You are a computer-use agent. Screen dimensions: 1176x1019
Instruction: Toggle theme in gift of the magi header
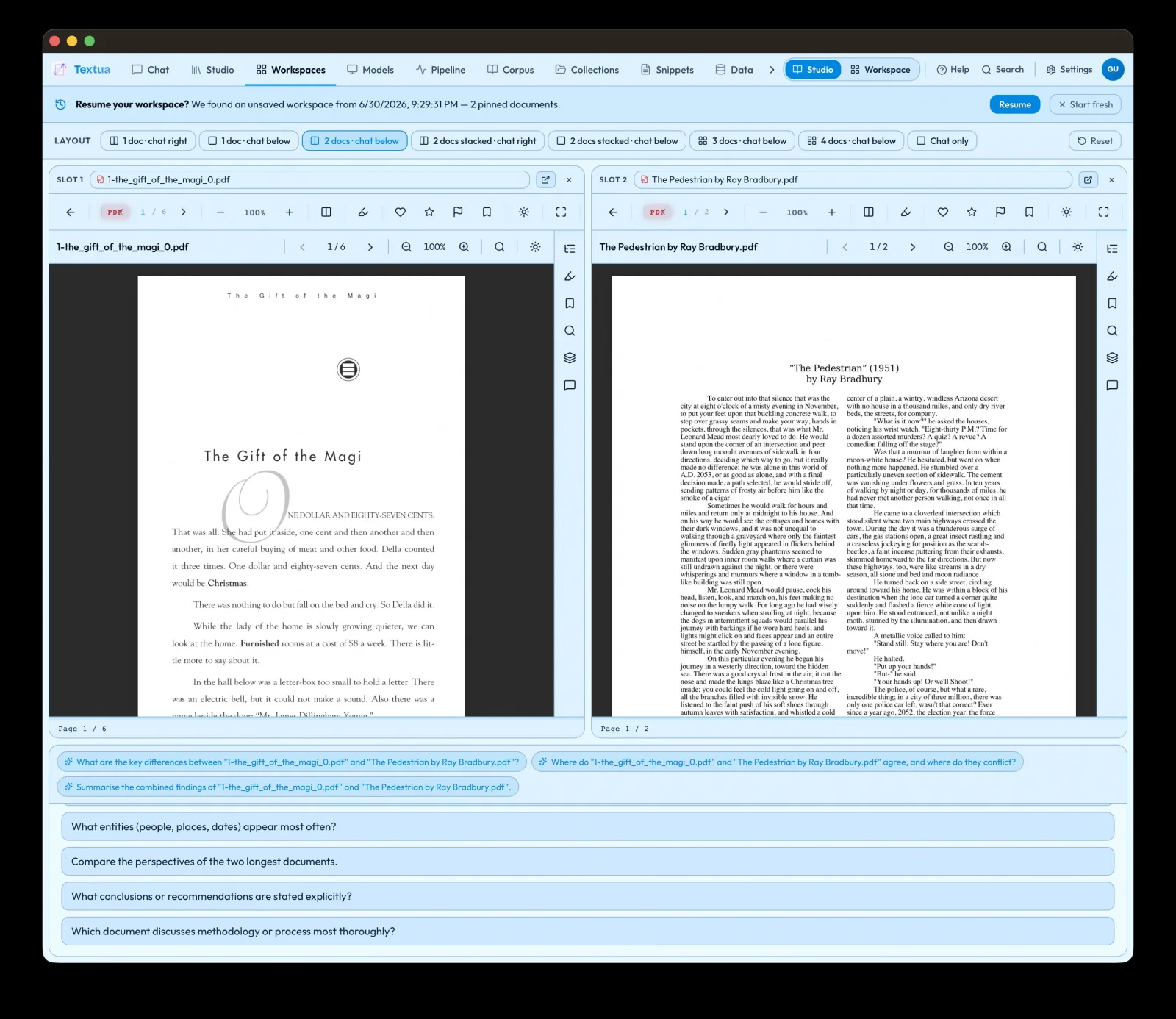point(535,247)
